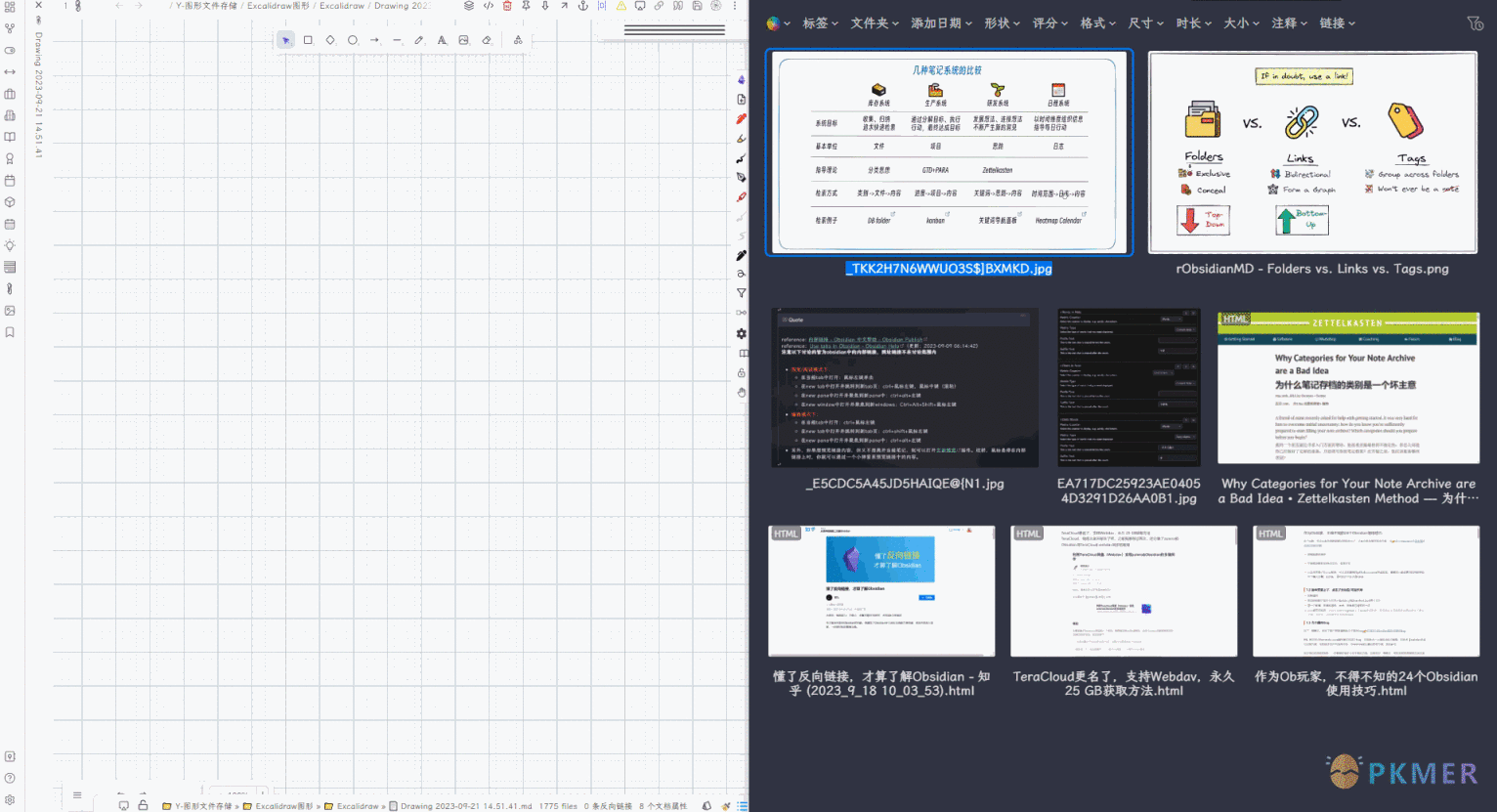Click the yellow warning triangle icon
Screen dimensions: 1497x812
620,6
